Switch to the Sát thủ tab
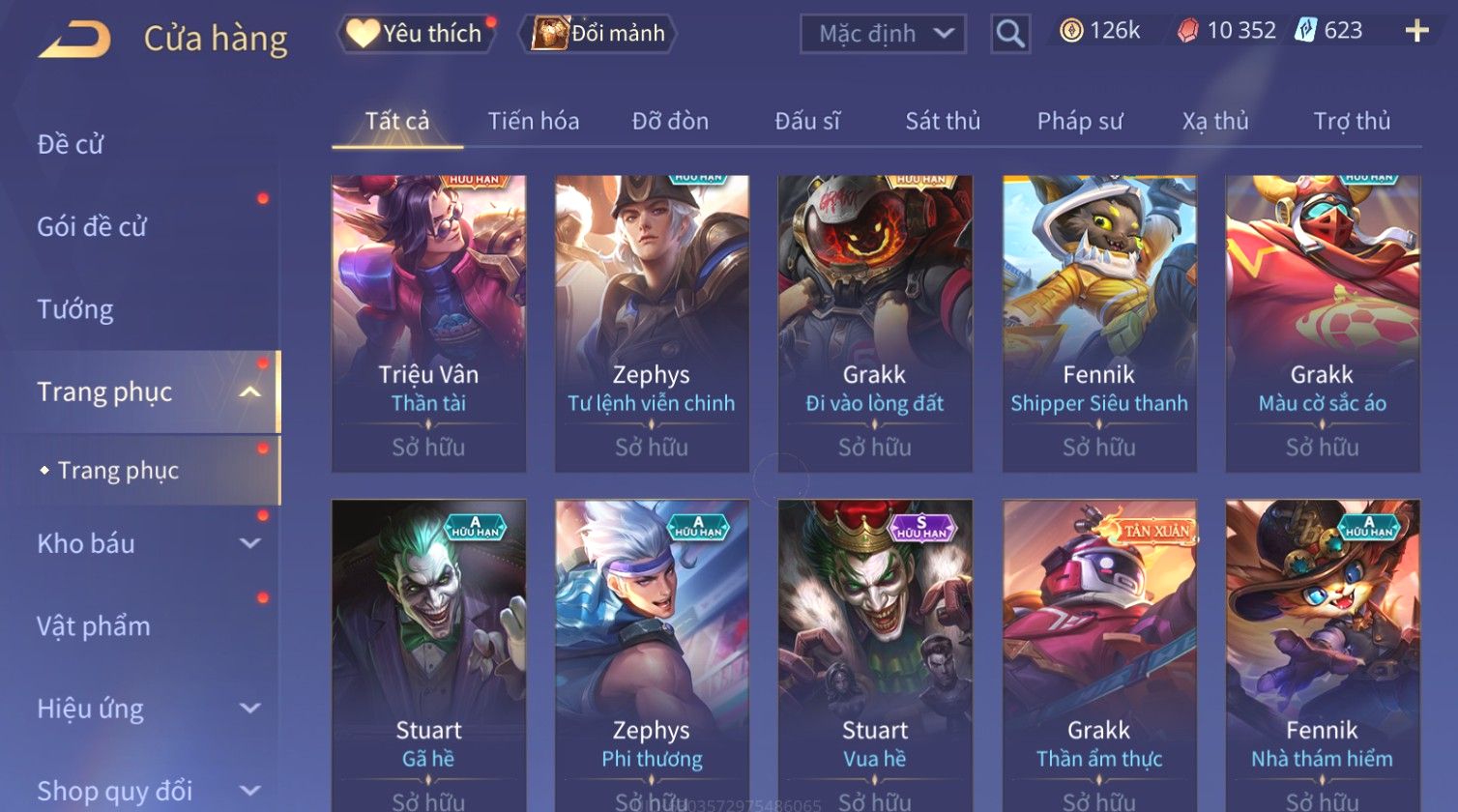The width and height of the screenshot is (1458, 812). pos(943,121)
